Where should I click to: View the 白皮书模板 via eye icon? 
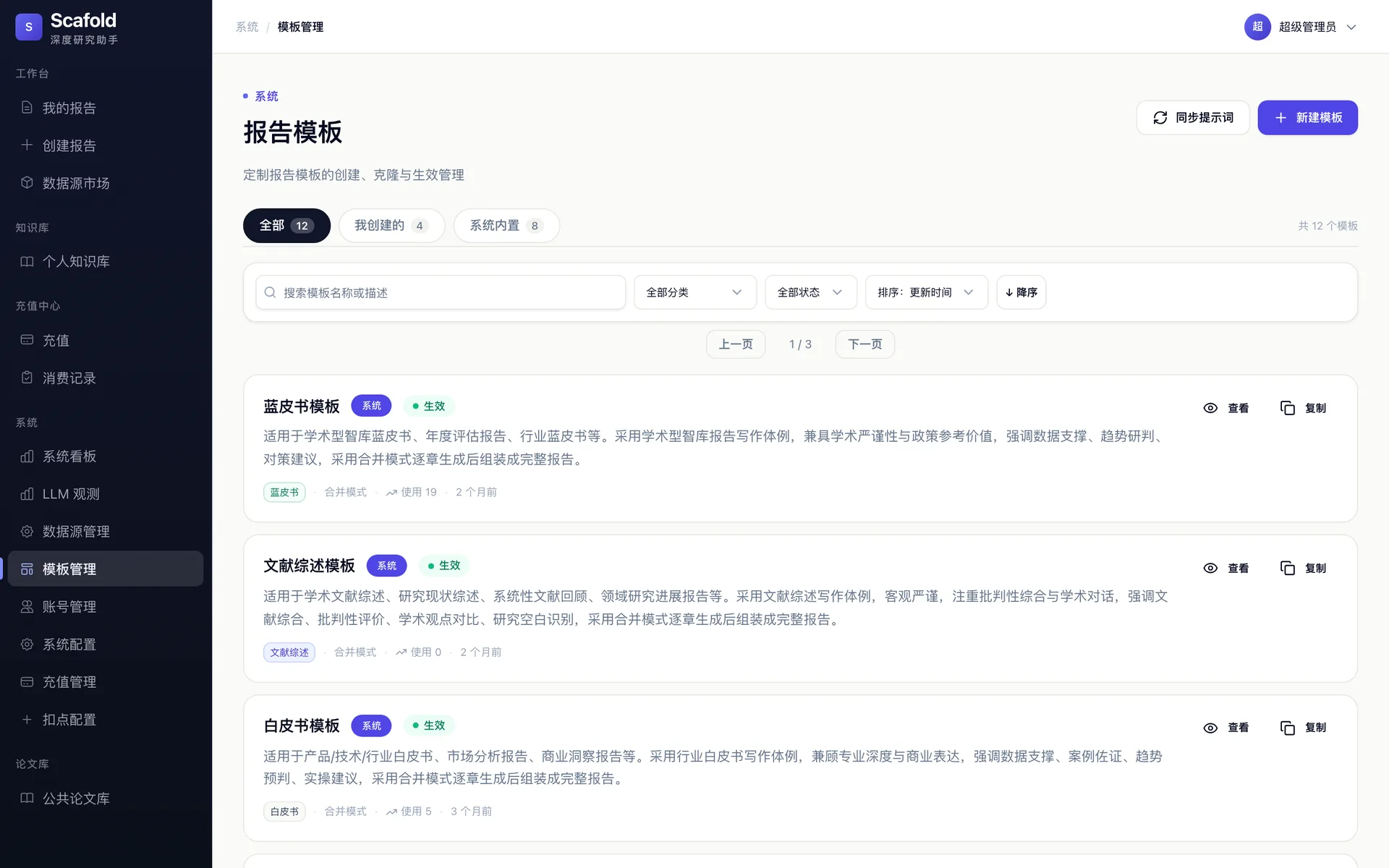(1210, 728)
